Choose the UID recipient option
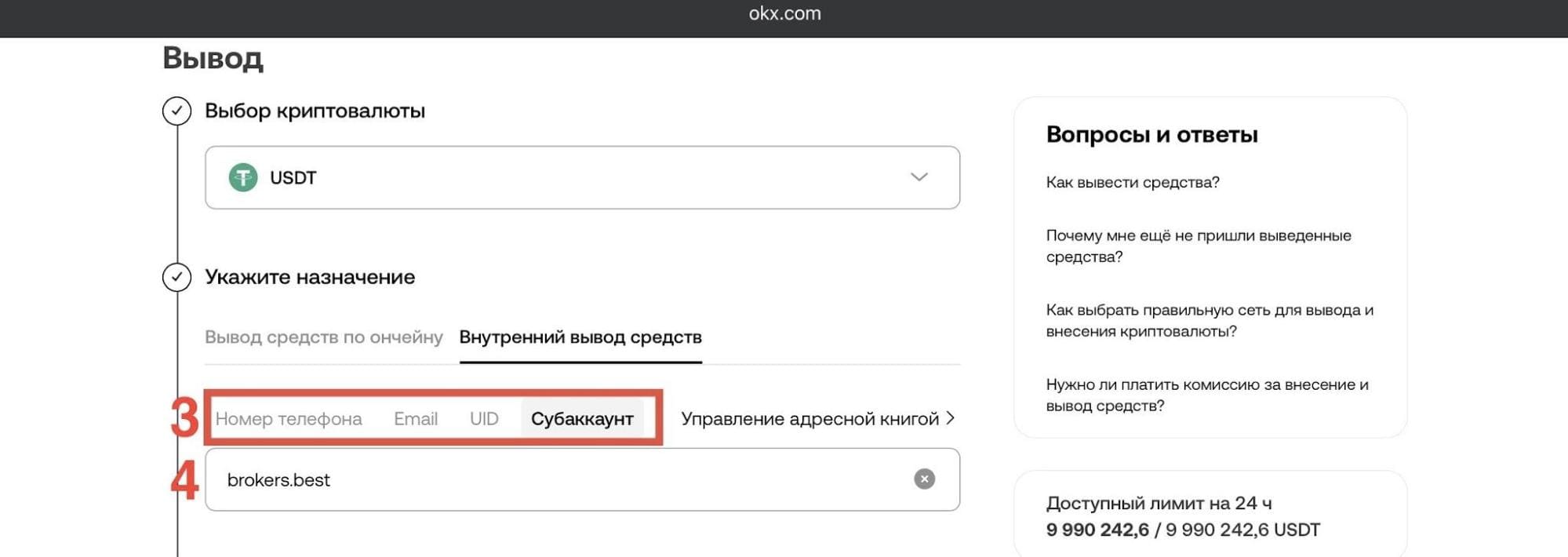Image resolution: width=1568 pixels, height=557 pixels. point(484,419)
